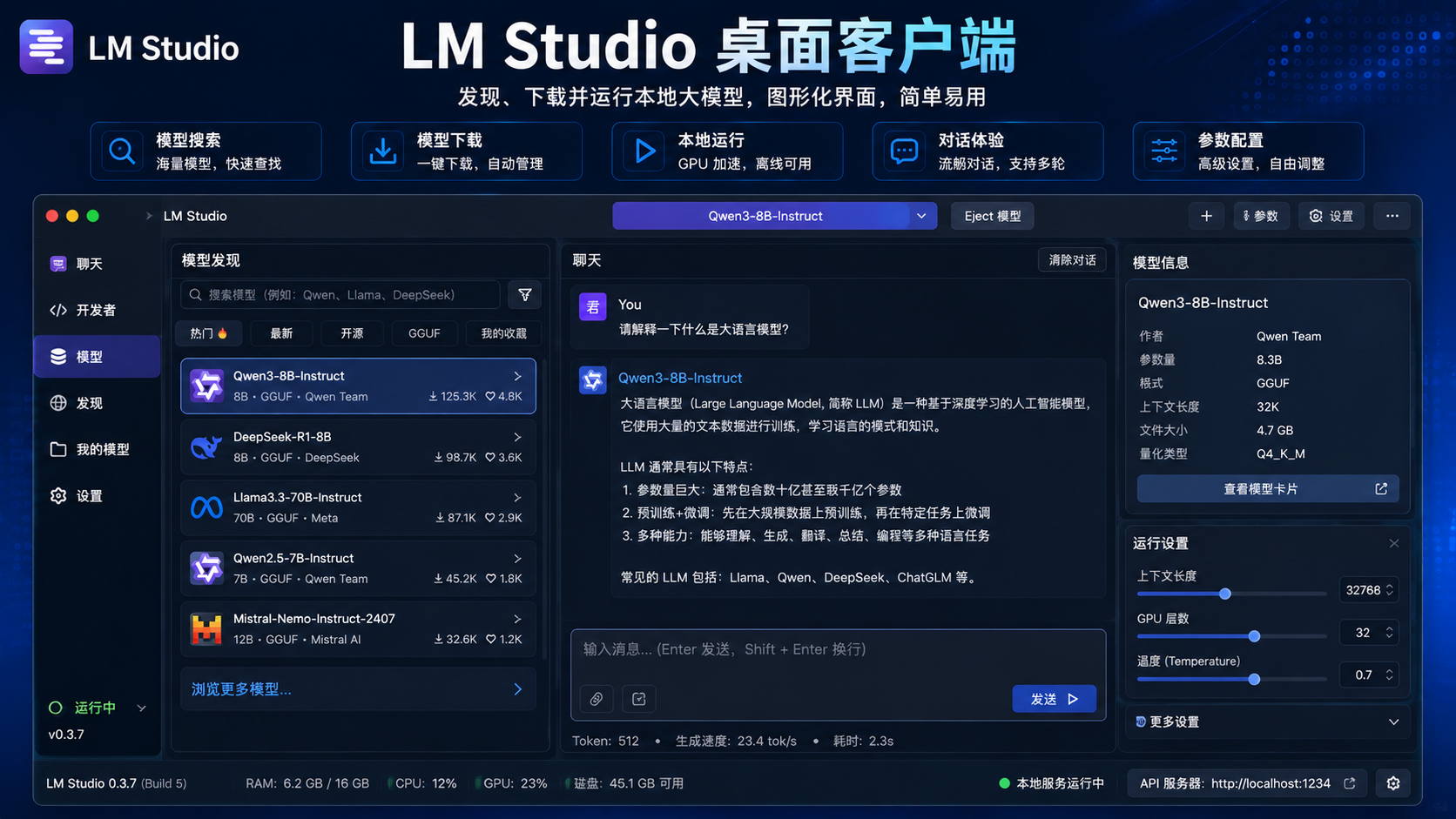Open the 发现 globe icon
This screenshot has width=1456, height=819.
58,403
